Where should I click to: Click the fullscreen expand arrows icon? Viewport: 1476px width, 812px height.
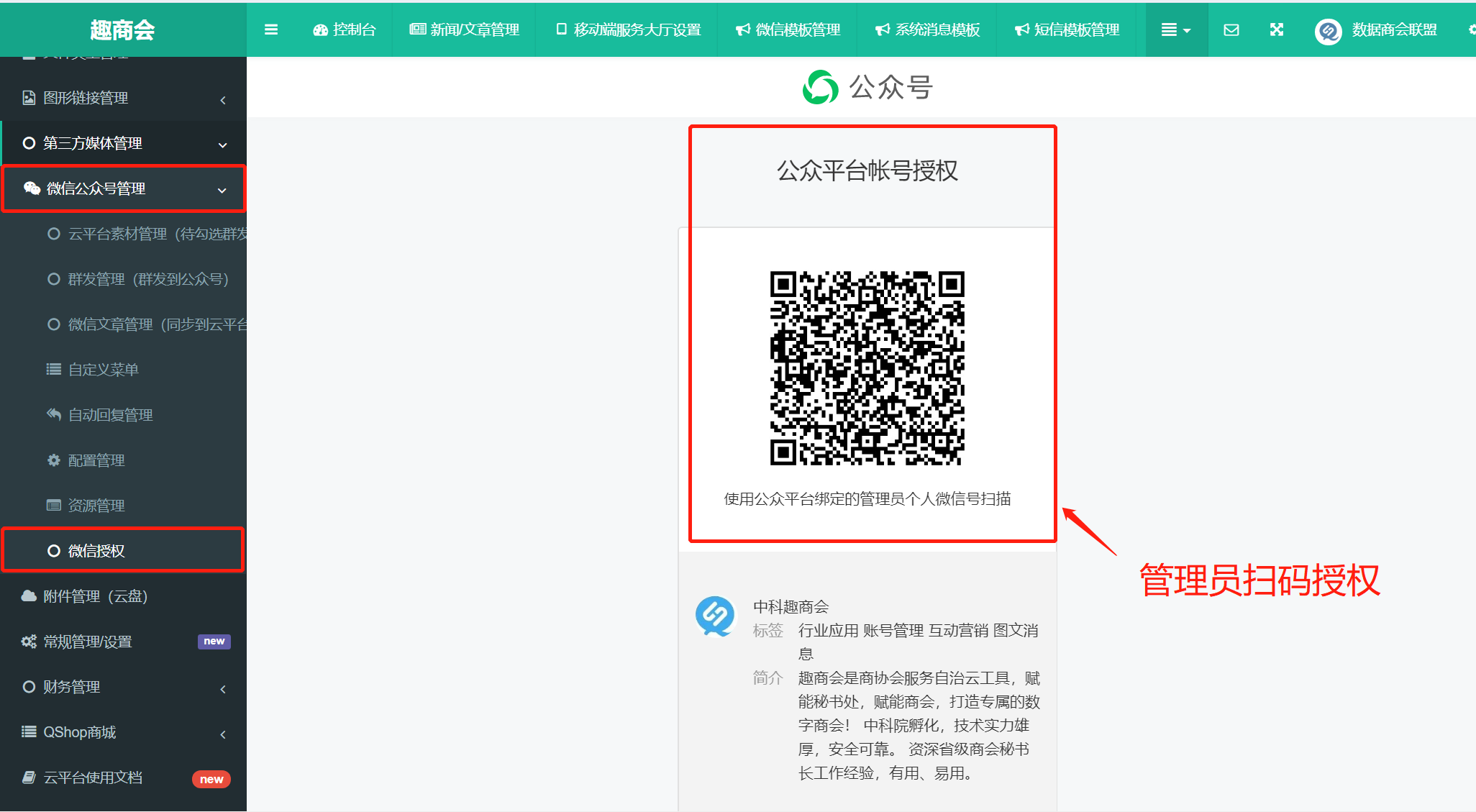[x=1276, y=29]
